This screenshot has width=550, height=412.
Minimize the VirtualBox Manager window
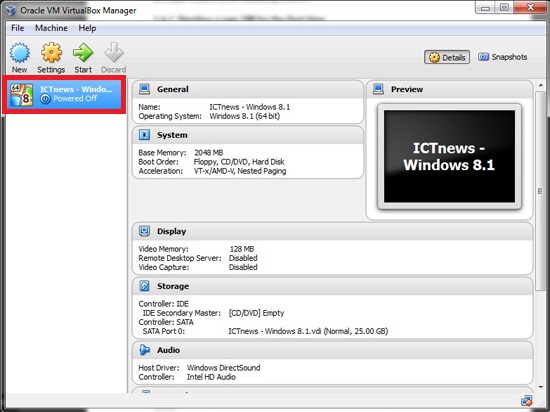(485, 8)
